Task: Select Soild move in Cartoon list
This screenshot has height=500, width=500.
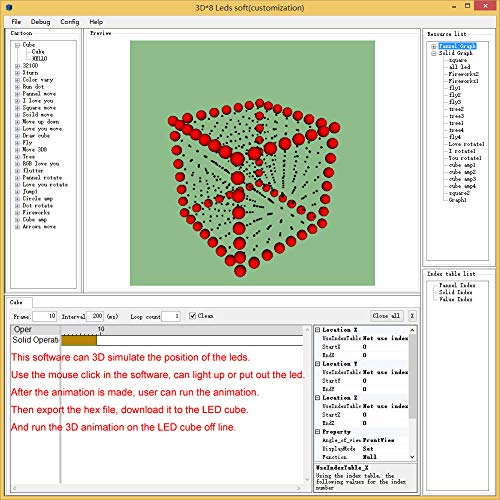Action: click(x=38, y=115)
